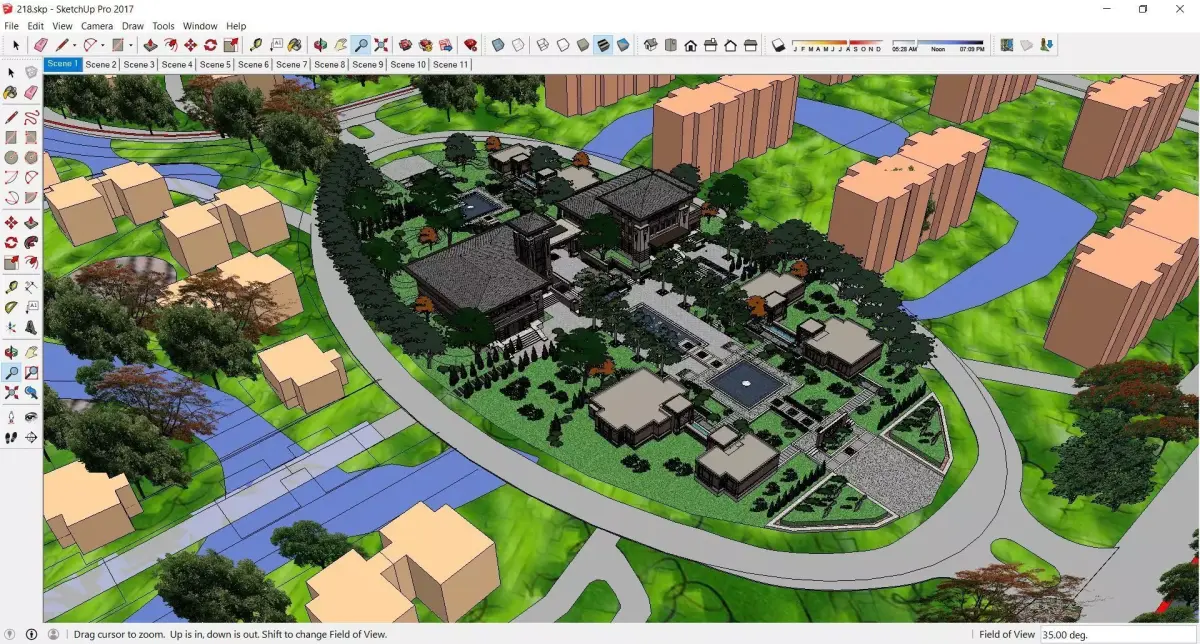Switch to Scene 5 tab
1200x644 pixels.
[x=215, y=64]
